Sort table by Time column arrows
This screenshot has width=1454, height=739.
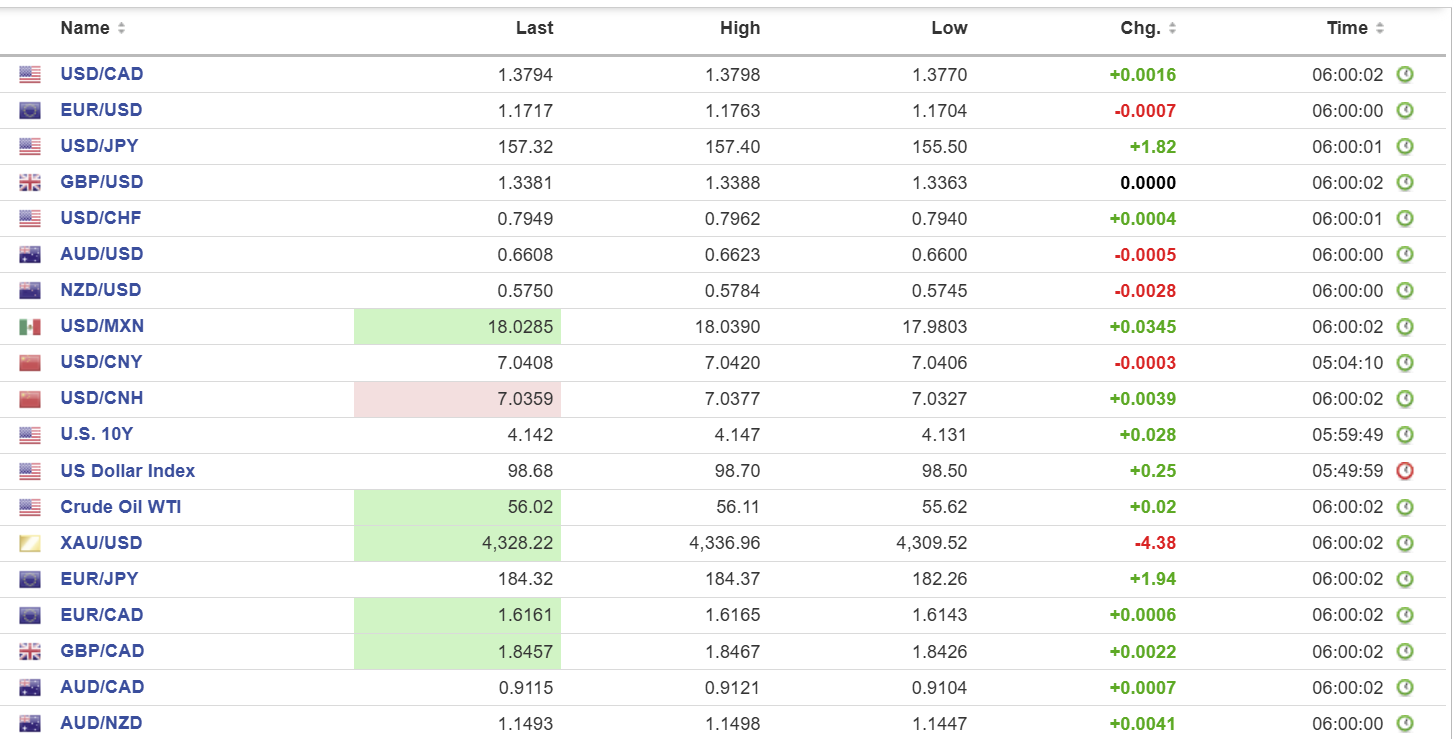(x=1380, y=29)
